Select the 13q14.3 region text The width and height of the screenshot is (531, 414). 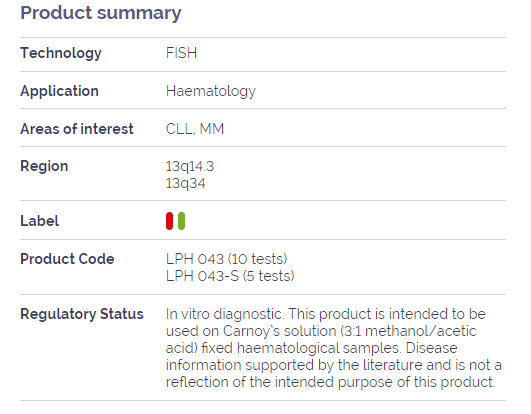click(190, 166)
